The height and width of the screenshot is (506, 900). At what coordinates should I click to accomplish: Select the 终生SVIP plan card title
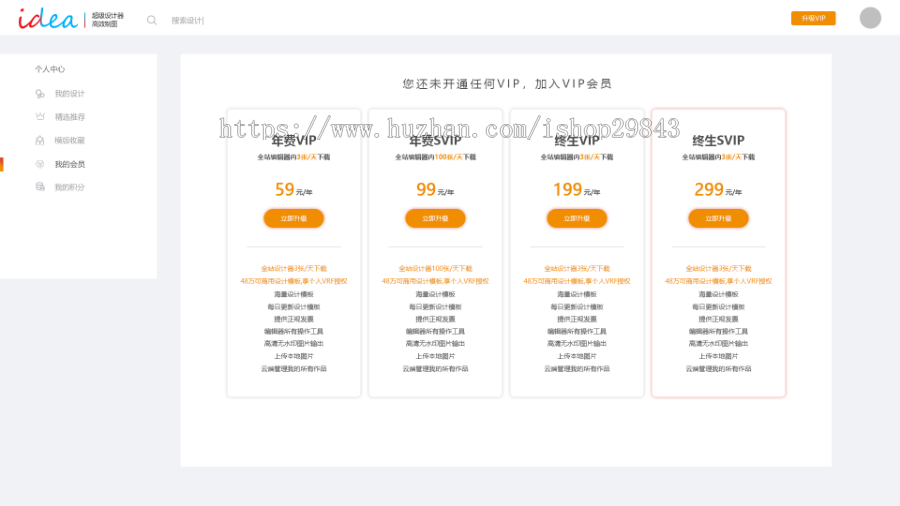coord(718,141)
